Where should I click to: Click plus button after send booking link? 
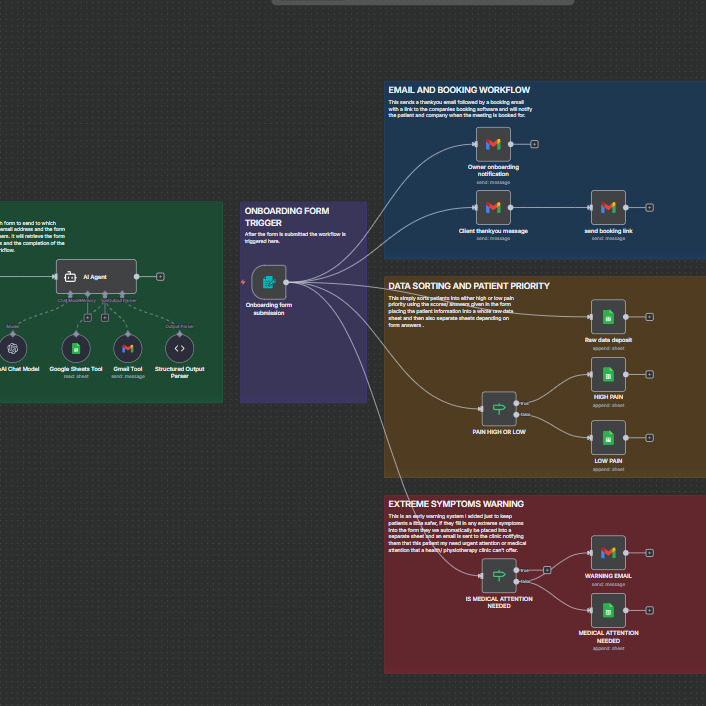(649, 208)
